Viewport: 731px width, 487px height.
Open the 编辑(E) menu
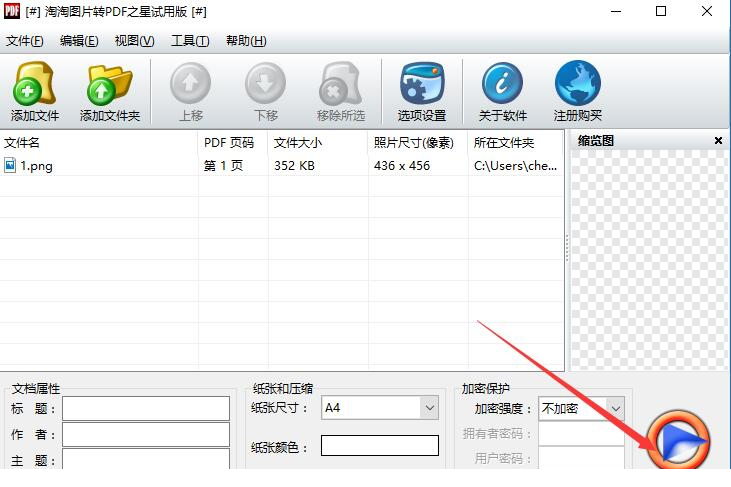79,41
